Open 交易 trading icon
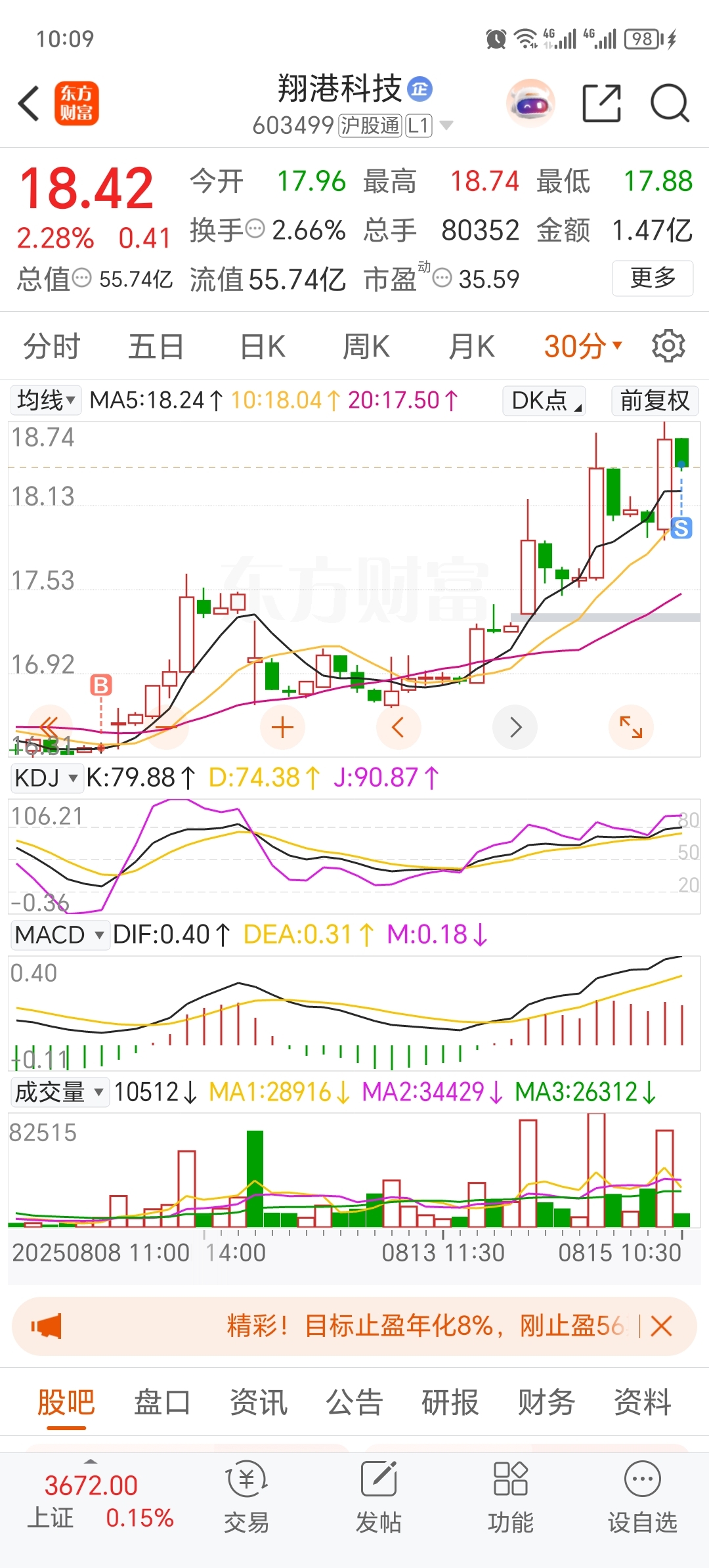This screenshot has width=709, height=1568. coord(246,1498)
